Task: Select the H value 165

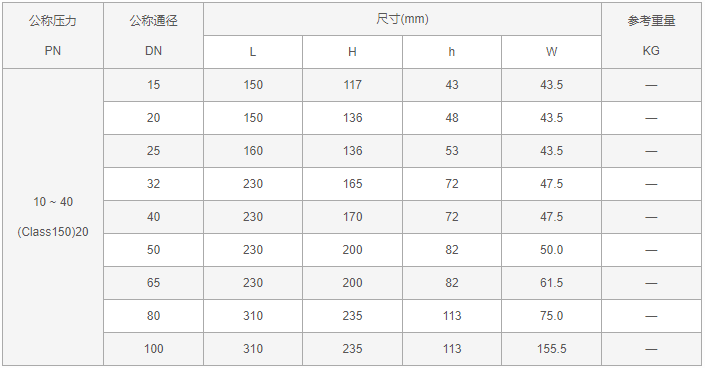Action: [352, 184]
